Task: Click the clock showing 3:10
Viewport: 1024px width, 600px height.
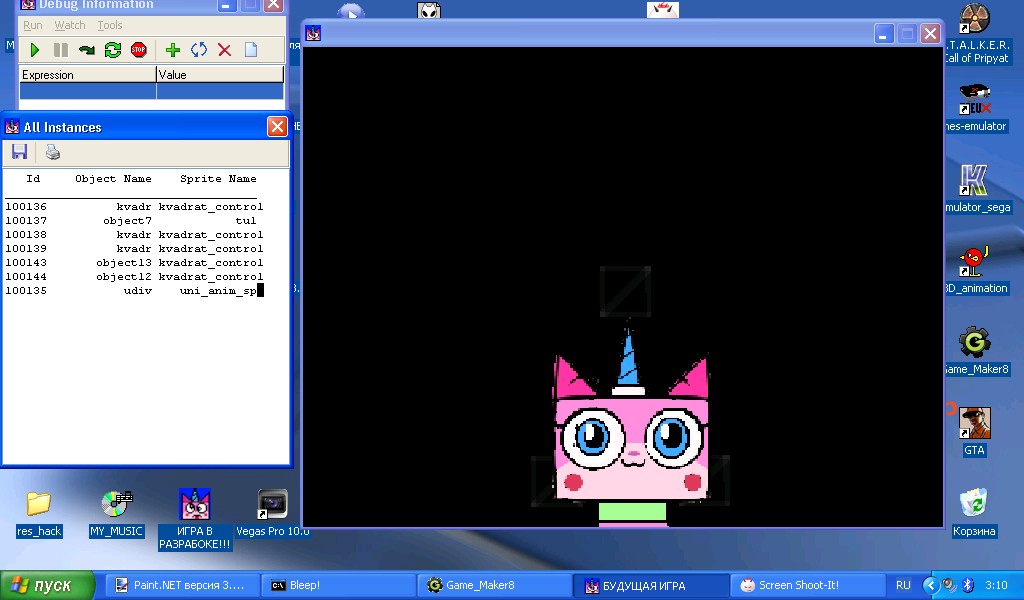Action: tap(996, 585)
